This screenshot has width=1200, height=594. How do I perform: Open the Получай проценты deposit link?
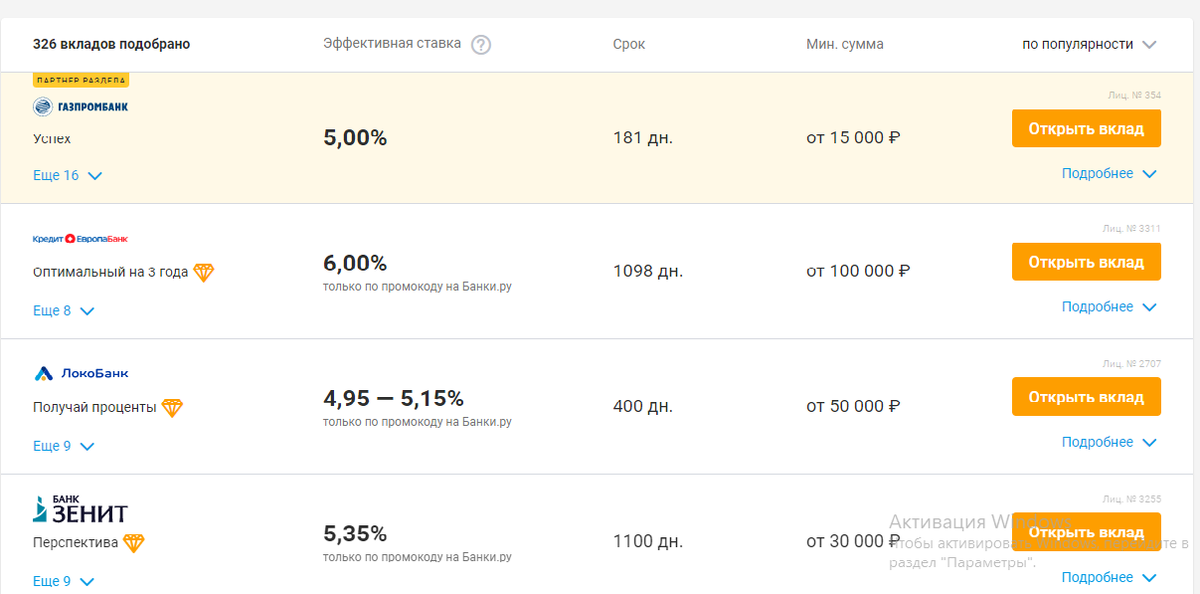pos(95,407)
